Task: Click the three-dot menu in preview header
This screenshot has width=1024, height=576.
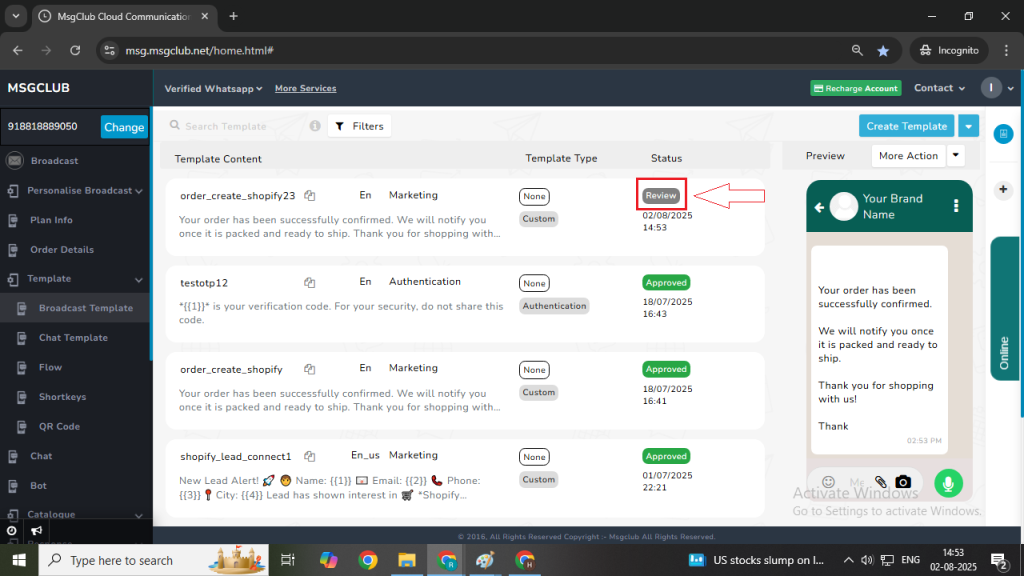Action: [956, 206]
